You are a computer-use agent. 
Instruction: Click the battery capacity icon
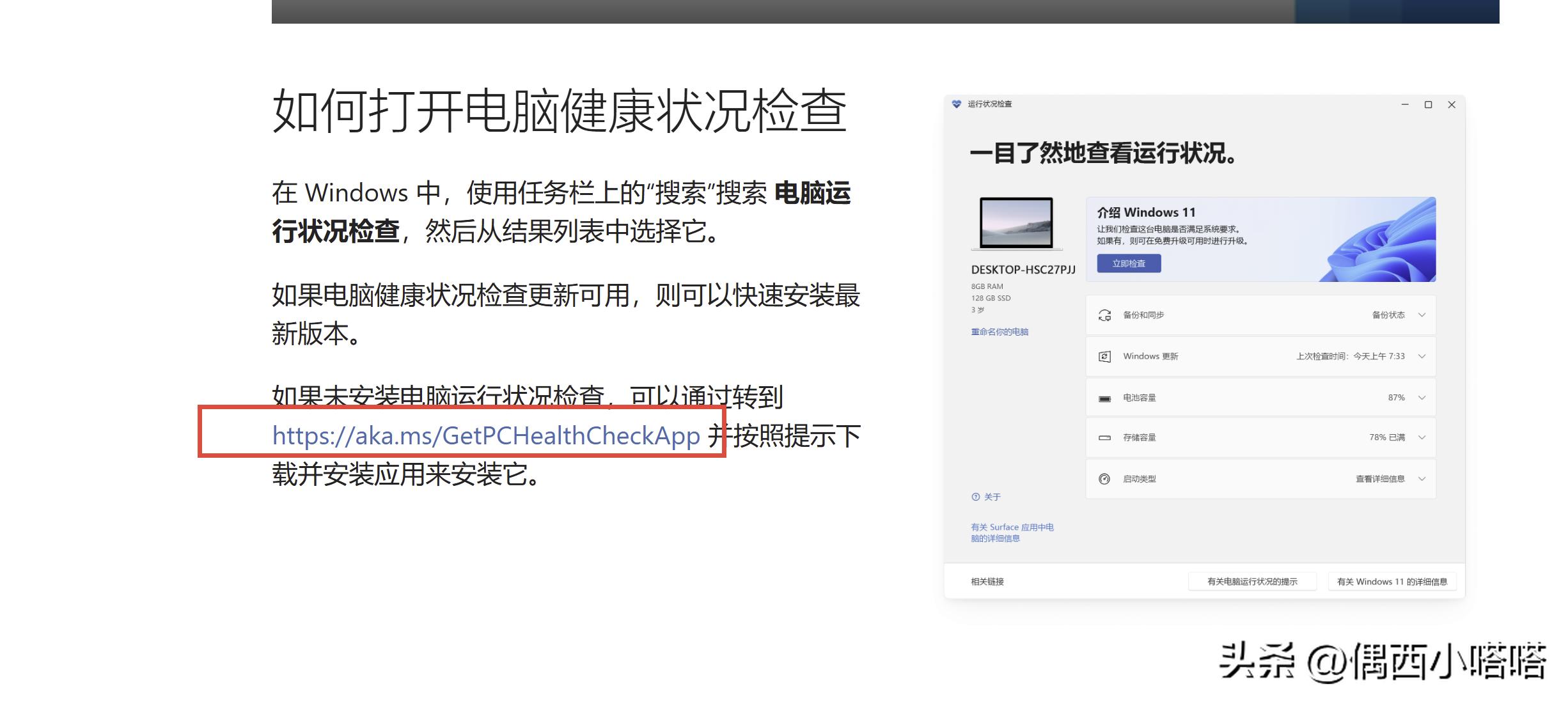pos(1104,398)
